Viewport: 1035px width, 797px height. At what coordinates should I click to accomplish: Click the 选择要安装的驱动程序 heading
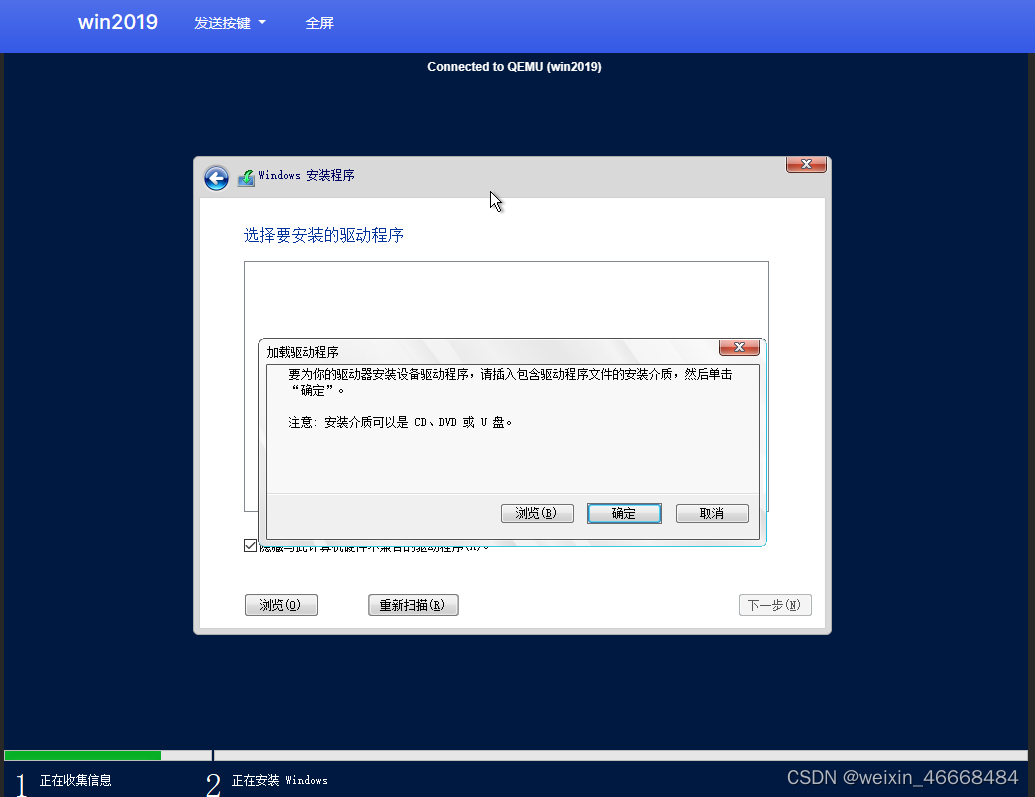point(323,235)
